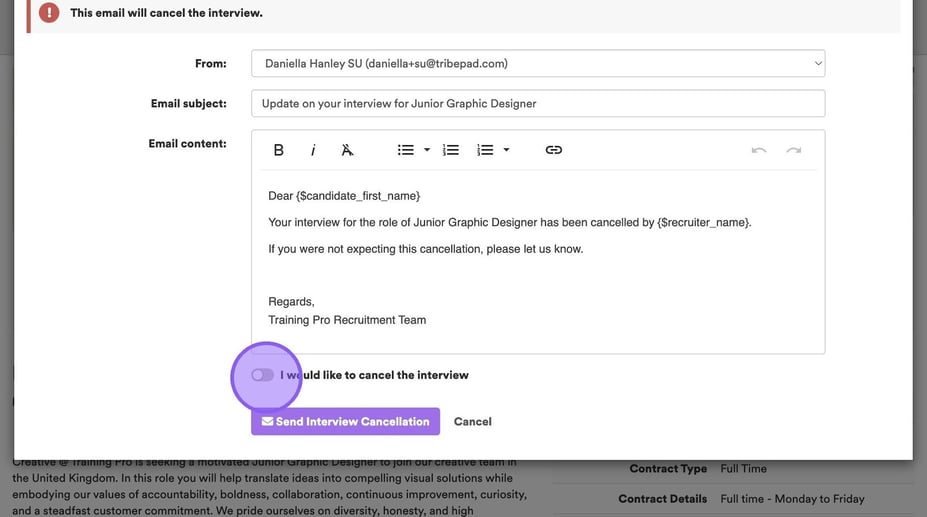Expand bulleted list style options arrow
This screenshot has height=517, width=927.
(427, 150)
